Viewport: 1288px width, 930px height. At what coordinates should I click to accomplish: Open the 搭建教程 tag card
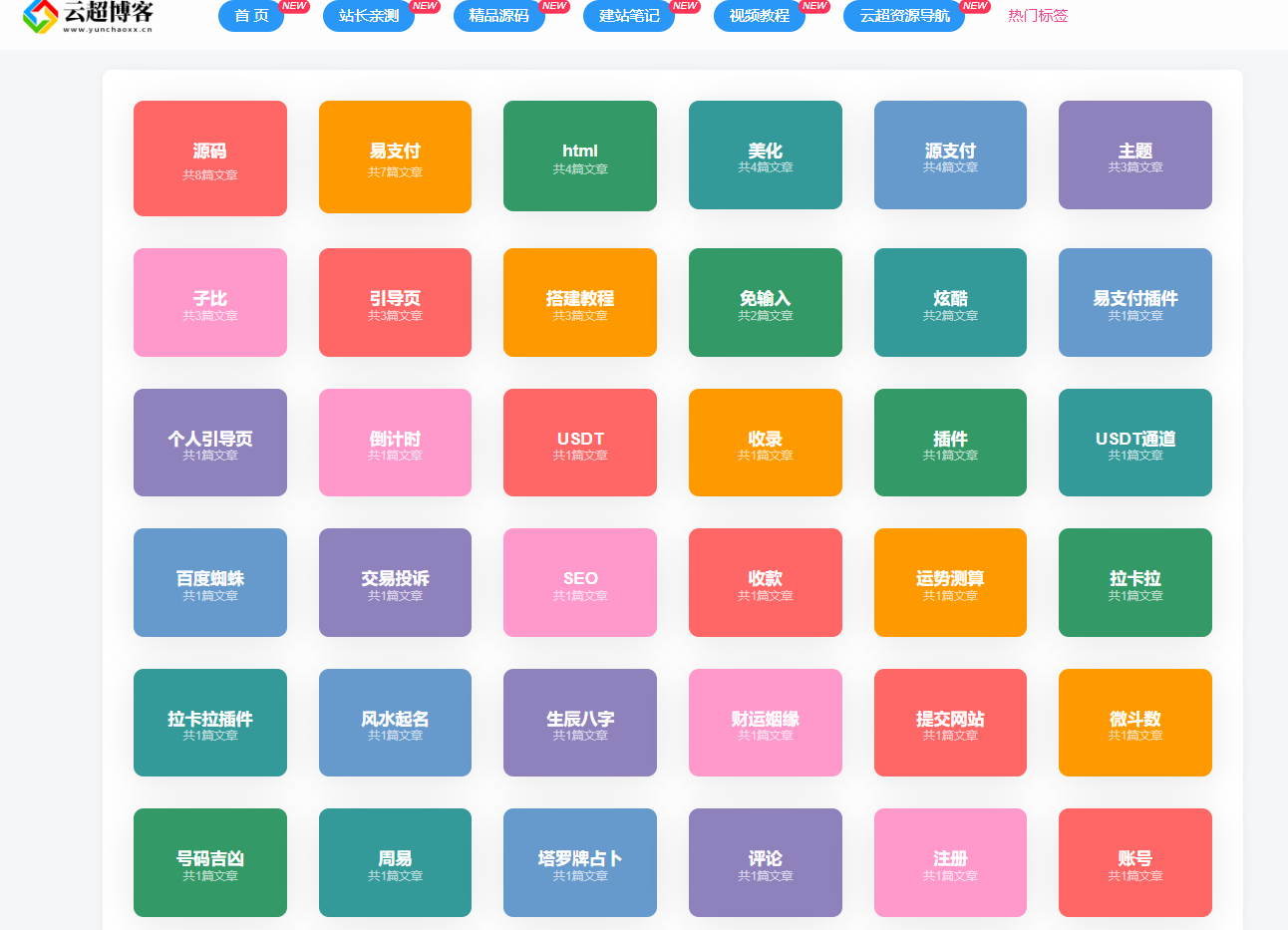tap(579, 302)
